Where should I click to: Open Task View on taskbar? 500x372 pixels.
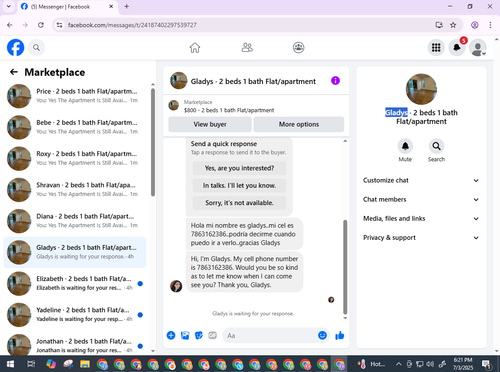[31, 364]
